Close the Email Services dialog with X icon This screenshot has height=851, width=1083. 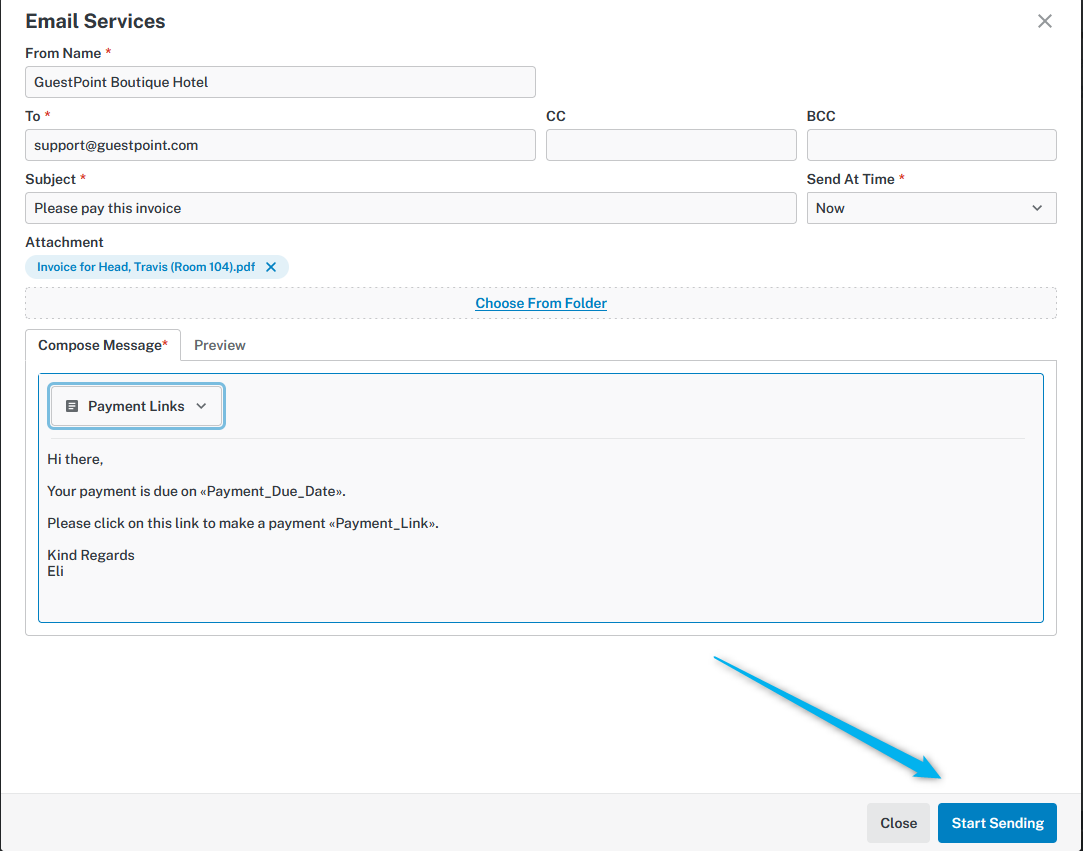coord(1044,21)
